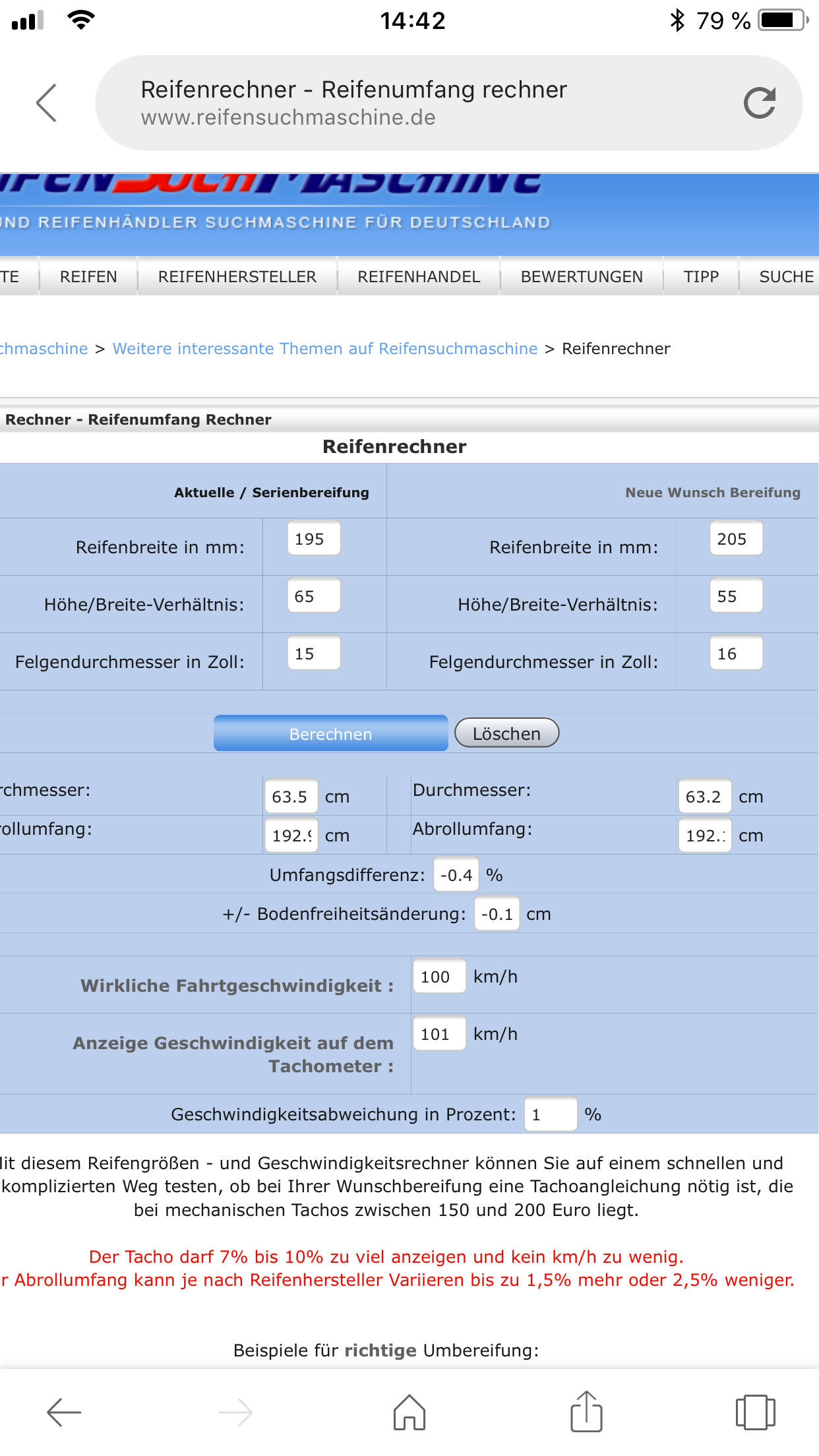This screenshot has width=819, height=1456.
Task: Select the Tachometer Anzeige field 101
Action: click(439, 1034)
